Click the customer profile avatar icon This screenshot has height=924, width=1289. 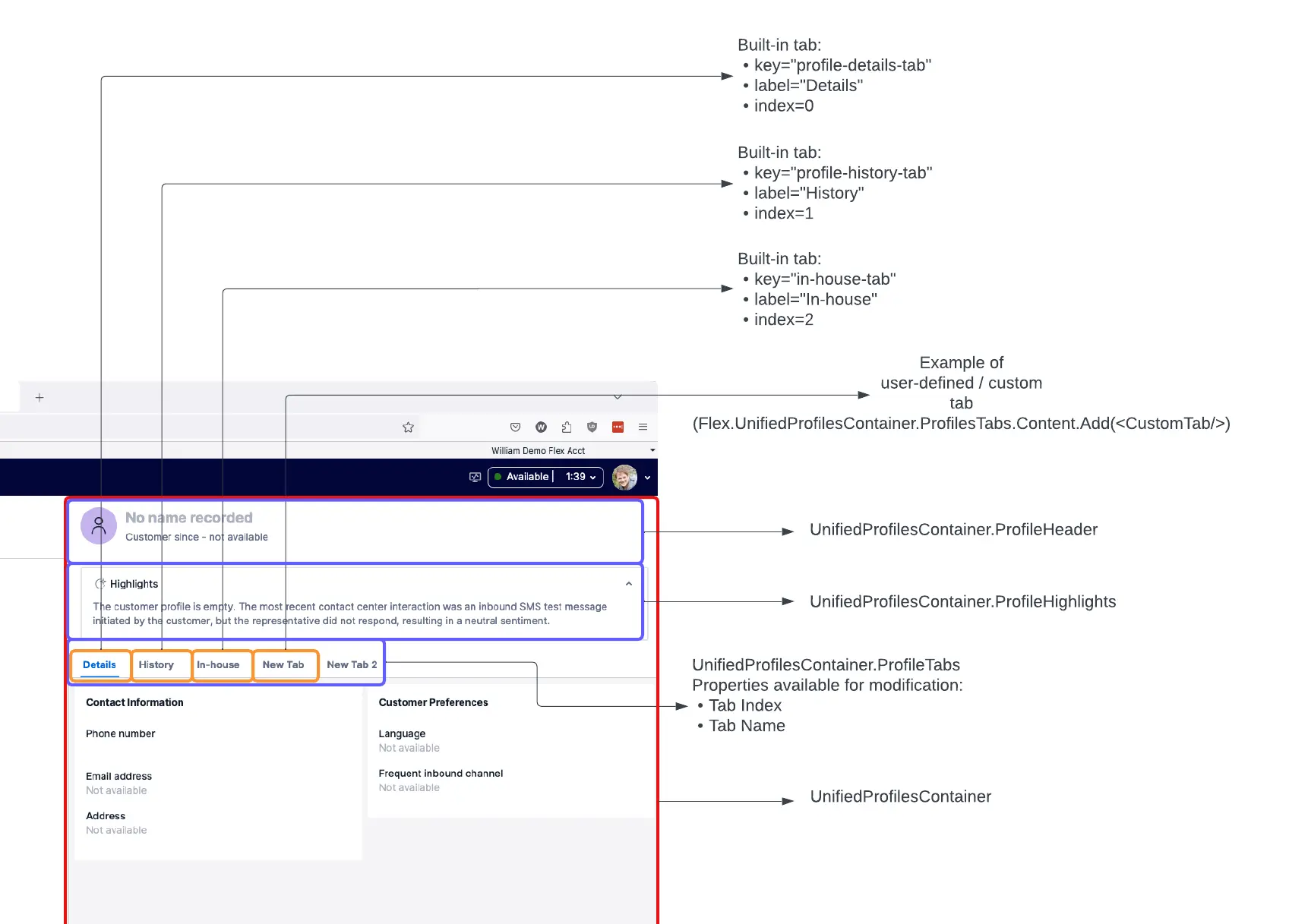[99, 525]
